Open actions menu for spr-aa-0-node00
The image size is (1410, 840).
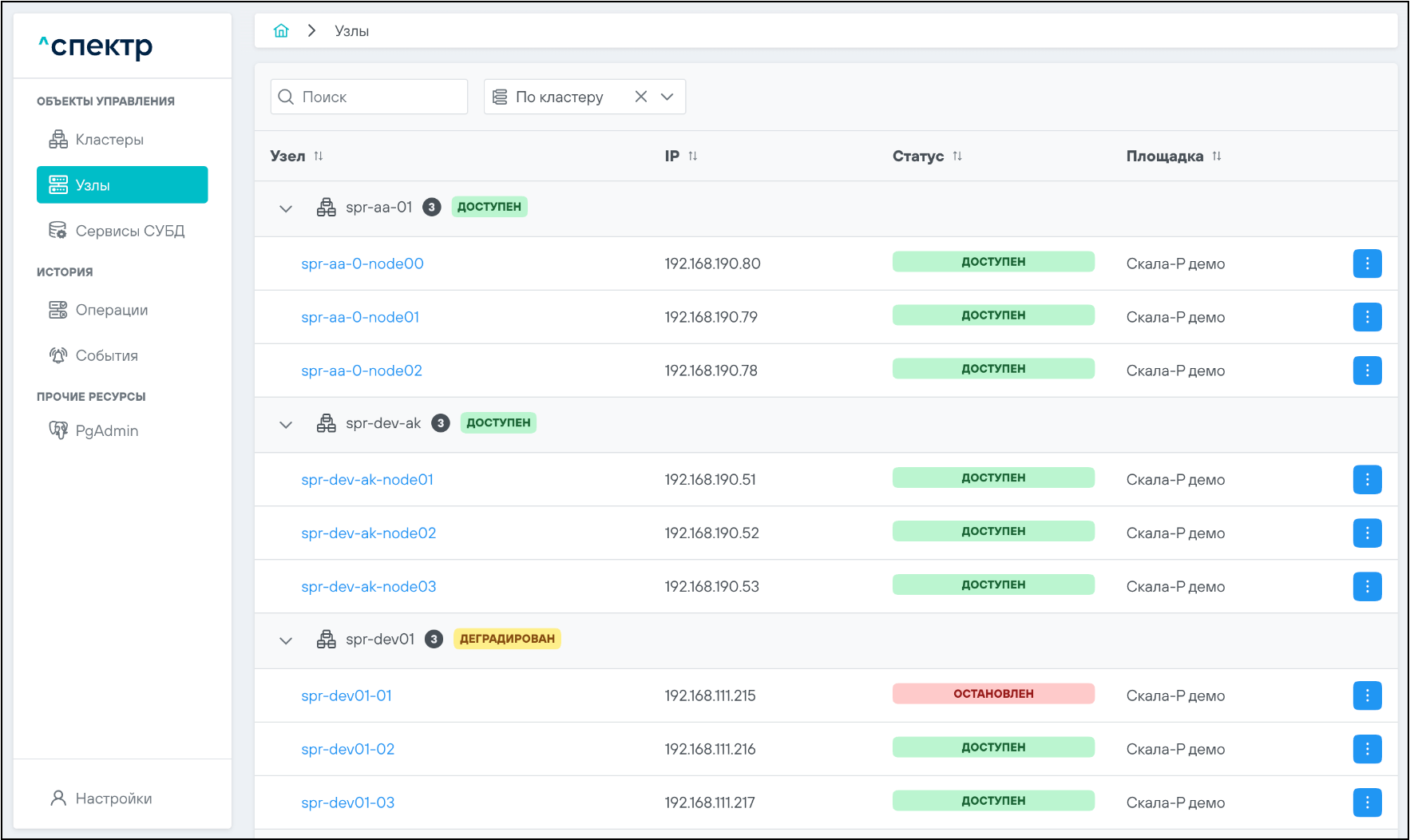point(1367,263)
